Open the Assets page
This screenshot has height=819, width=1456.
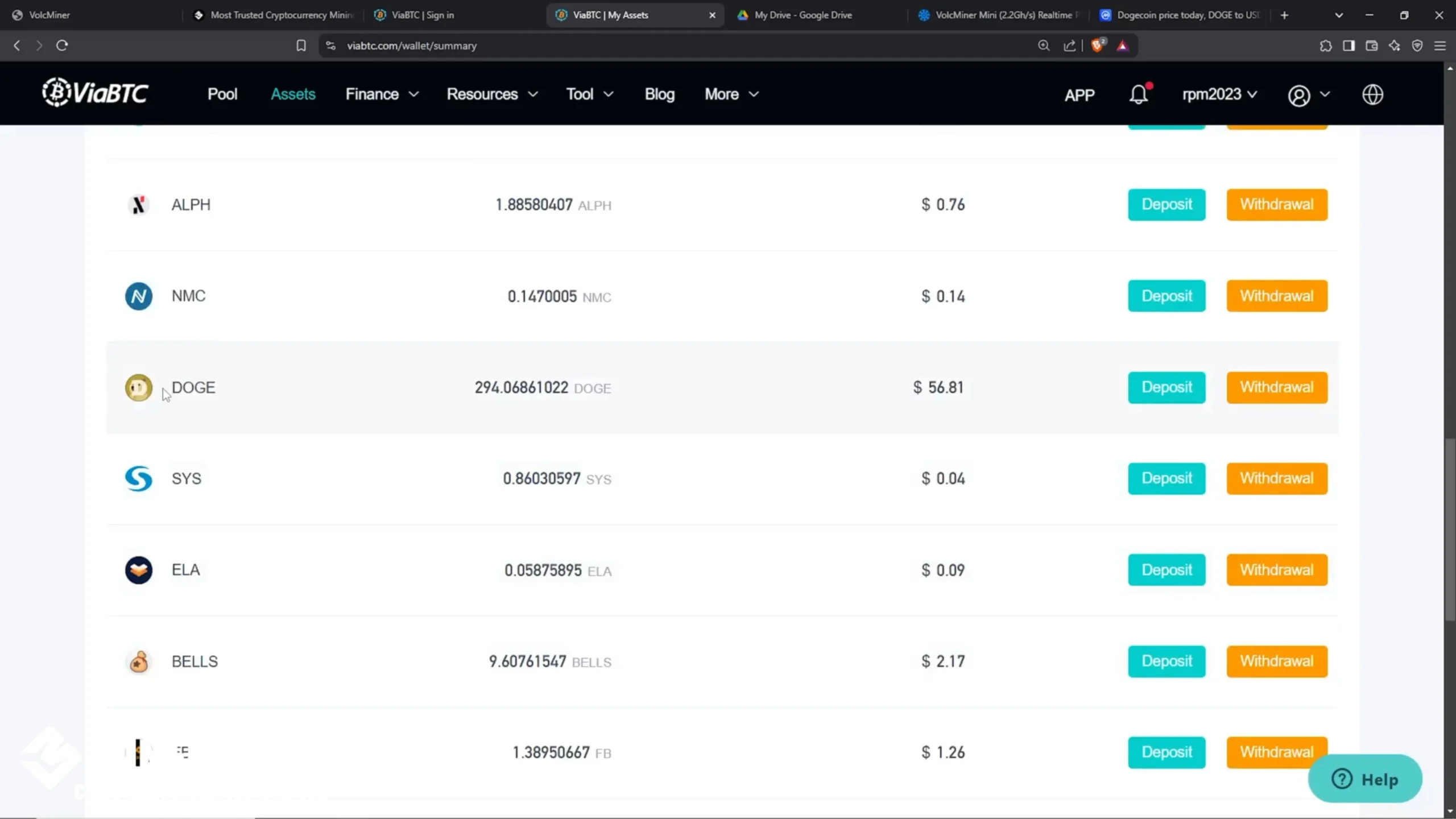point(293,94)
